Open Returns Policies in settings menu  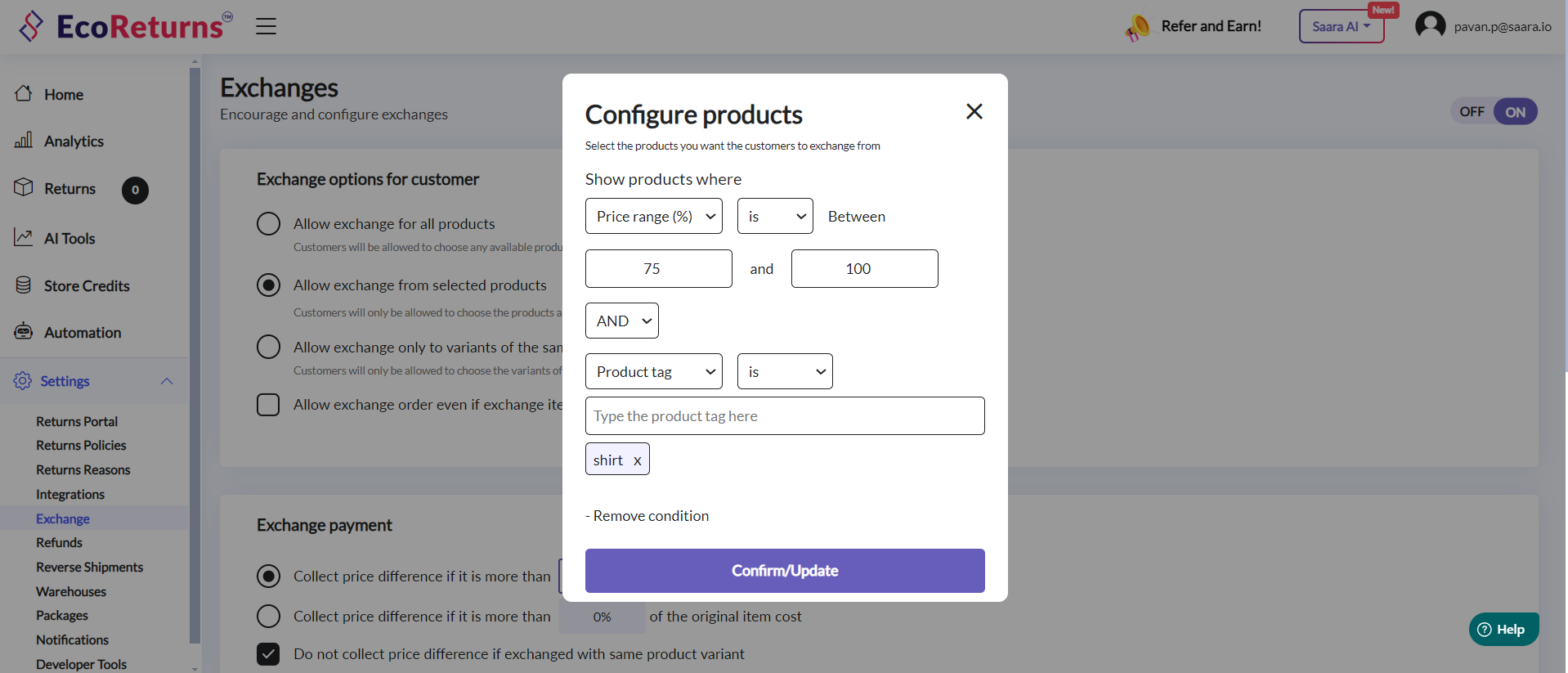81,446
